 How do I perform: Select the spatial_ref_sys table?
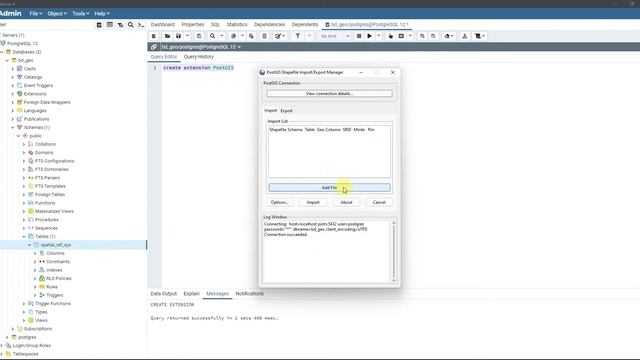[56, 245]
